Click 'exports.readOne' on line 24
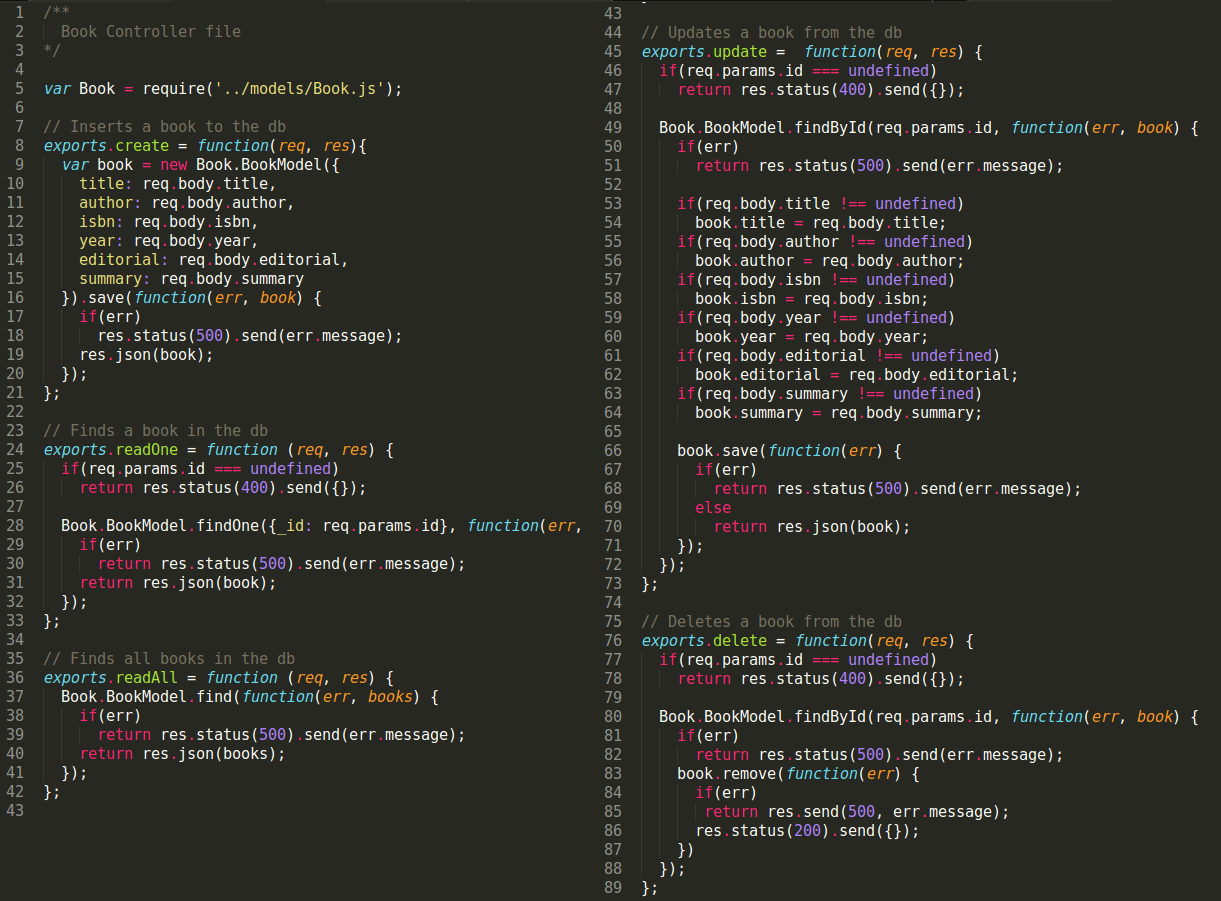The width and height of the screenshot is (1221, 901). [x=110, y=449]
